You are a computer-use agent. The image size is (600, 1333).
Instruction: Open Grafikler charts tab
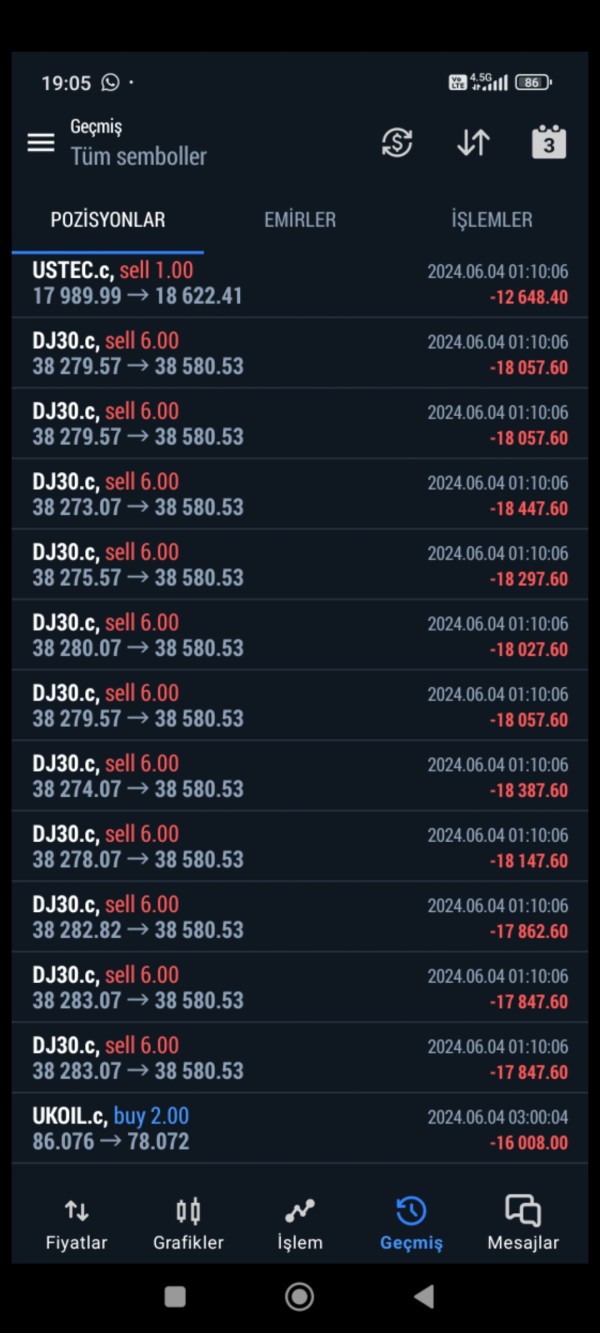(x=188, y=1224)
